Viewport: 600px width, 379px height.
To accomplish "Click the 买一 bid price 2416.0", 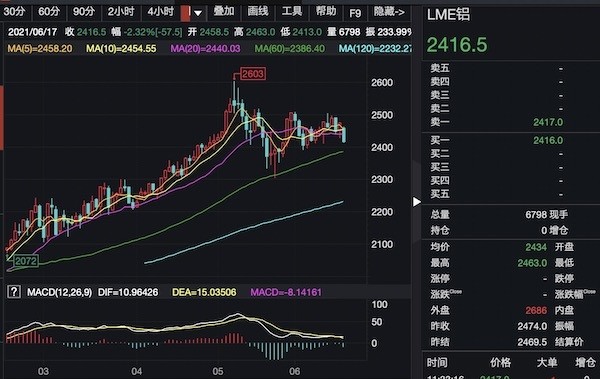I will [x=548, y=140].
